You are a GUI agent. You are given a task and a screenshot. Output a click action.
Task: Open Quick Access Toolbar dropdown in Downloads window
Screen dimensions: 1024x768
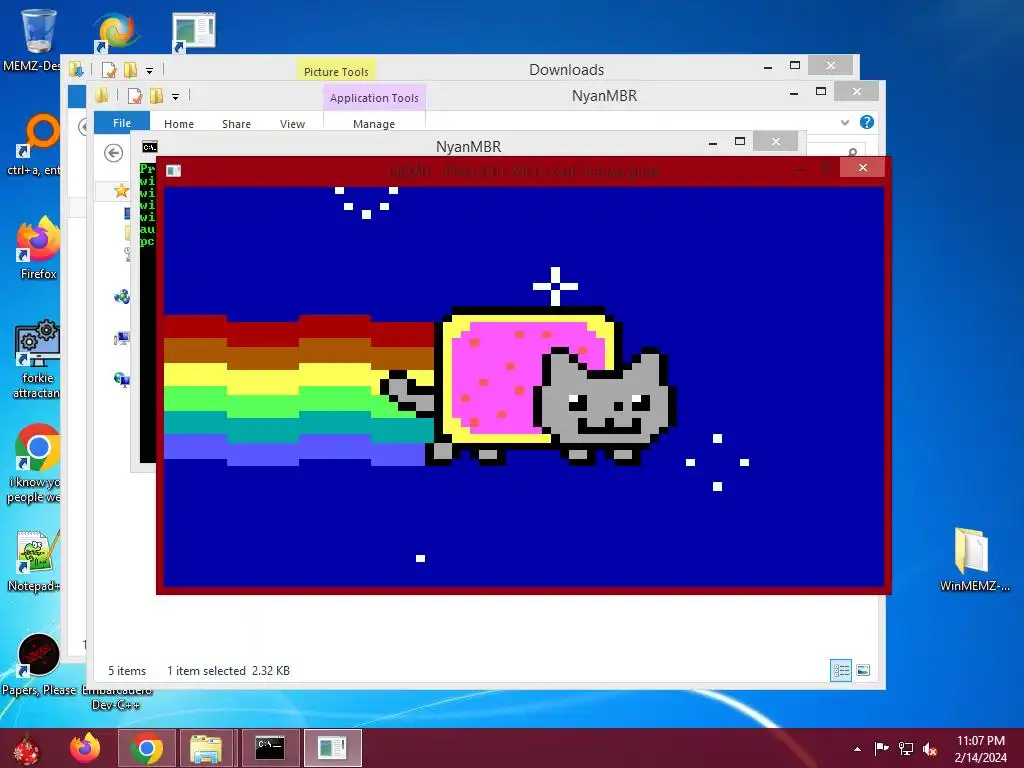pyautogui.click(x=149, y=71)
